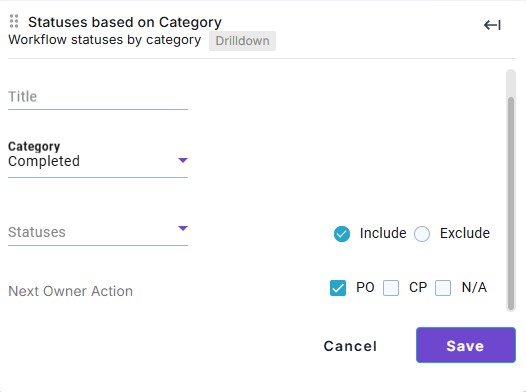The width and height of the screenshot is (526, 392).
Task: Click the Cancel button
Action: coord(350,346)
